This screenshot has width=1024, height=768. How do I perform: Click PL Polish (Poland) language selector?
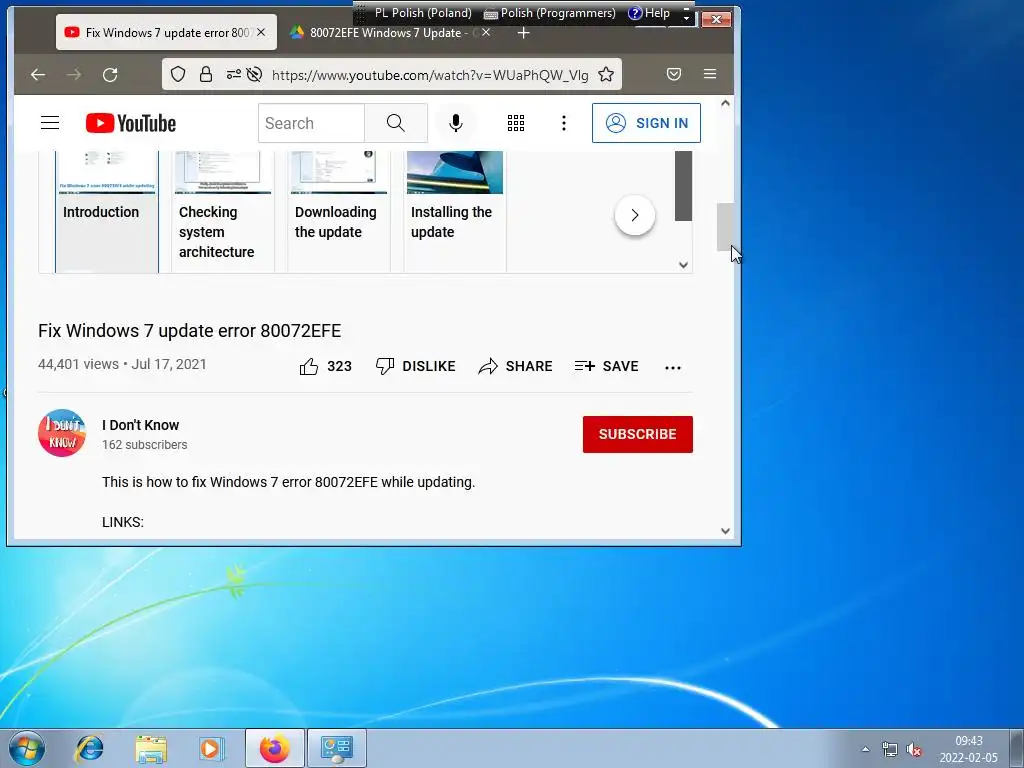pyautogui.click(x=423, y=13)
